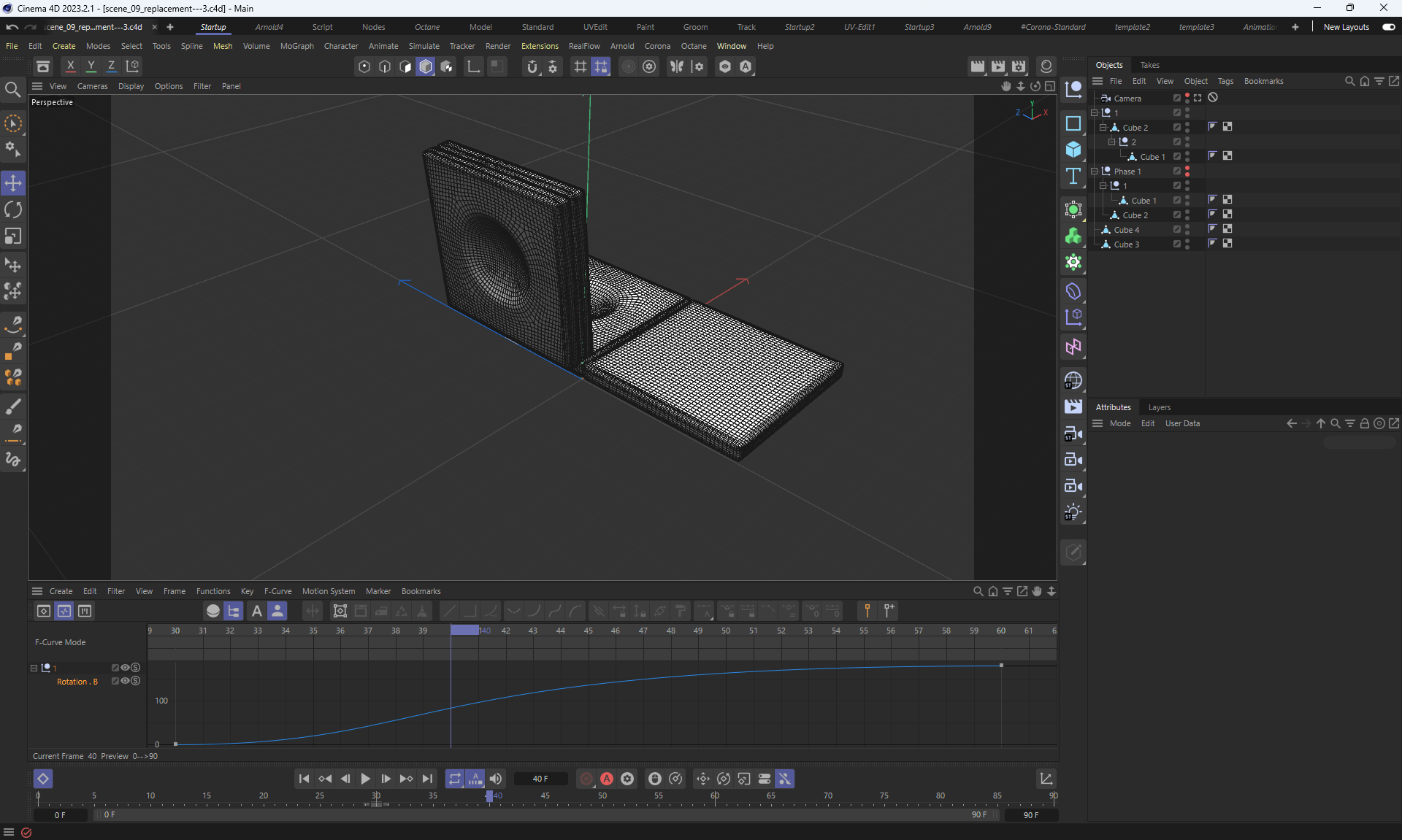The width and height of the screenshot is (1402, 840).
Task: Enable Autokeying button
Action: (x=607, y=779)
